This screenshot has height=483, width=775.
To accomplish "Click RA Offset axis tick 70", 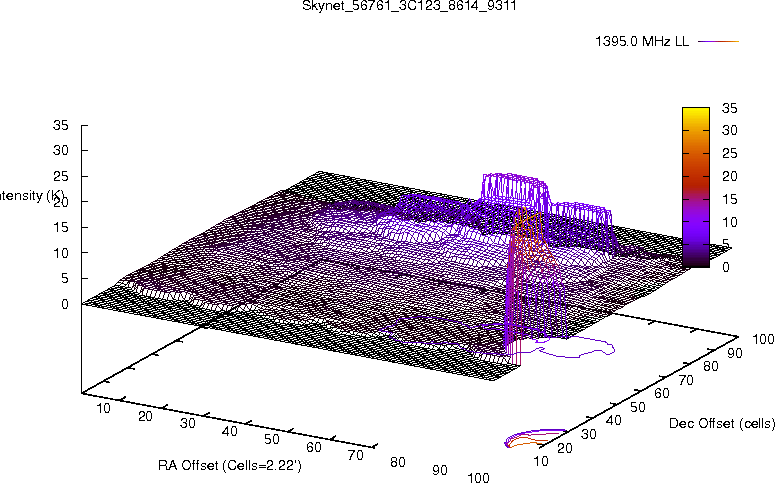I will pos(356,455).
